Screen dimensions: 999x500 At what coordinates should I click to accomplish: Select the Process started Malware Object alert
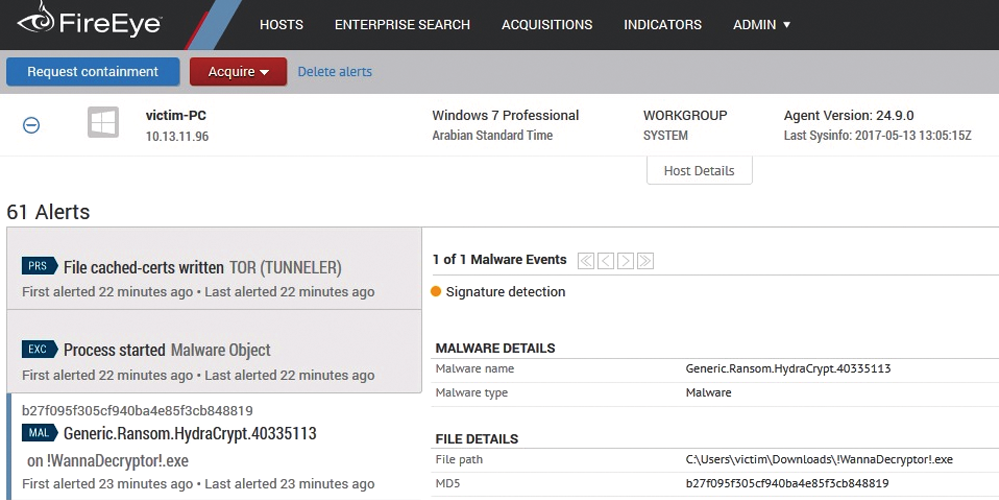tap(214, 352)
